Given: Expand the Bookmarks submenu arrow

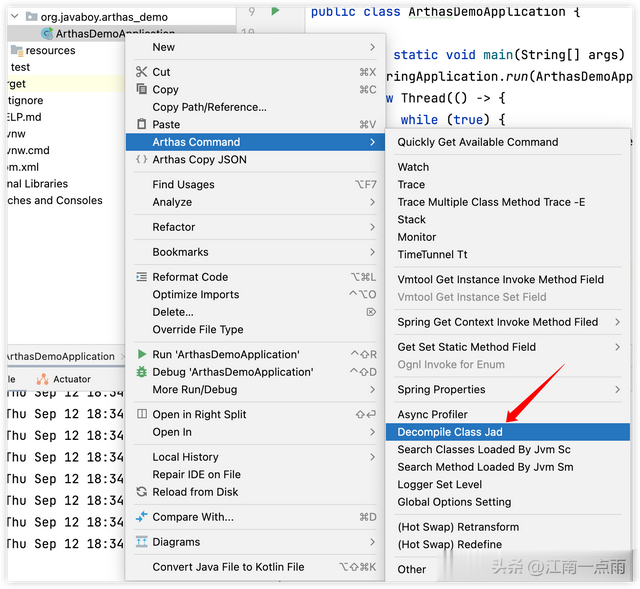Looking at the screenshot, I should point(372,252).
